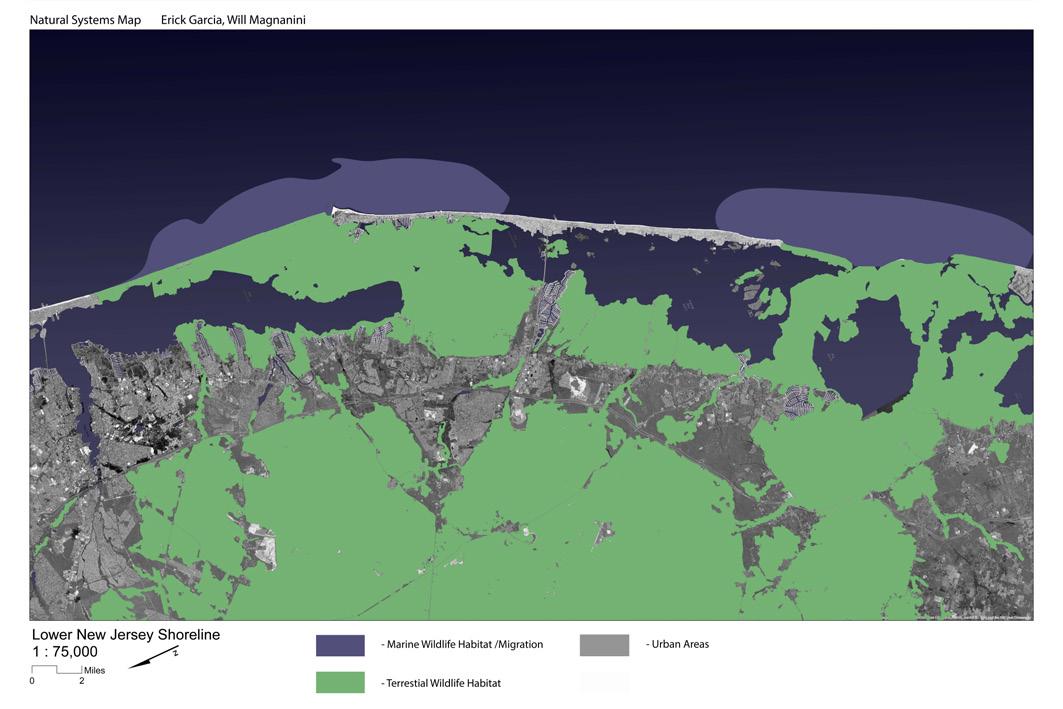Image resolution: width=1063 pixels, height=709 pixels.
Task: Click the Lower New Jersey Shoreline heading
Action: tap(126, 635)
